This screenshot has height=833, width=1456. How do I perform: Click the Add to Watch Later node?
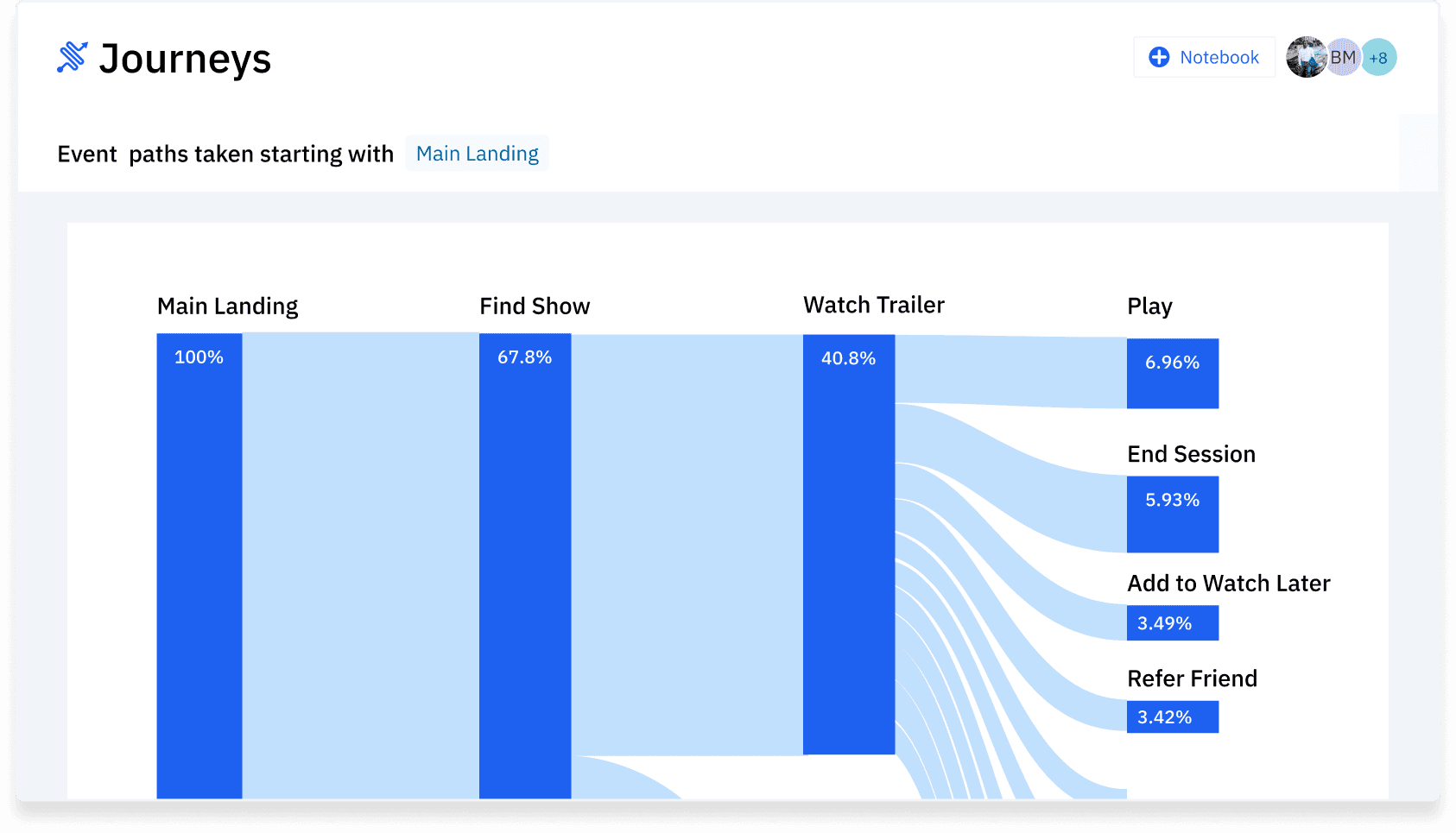pos(1172,622)
